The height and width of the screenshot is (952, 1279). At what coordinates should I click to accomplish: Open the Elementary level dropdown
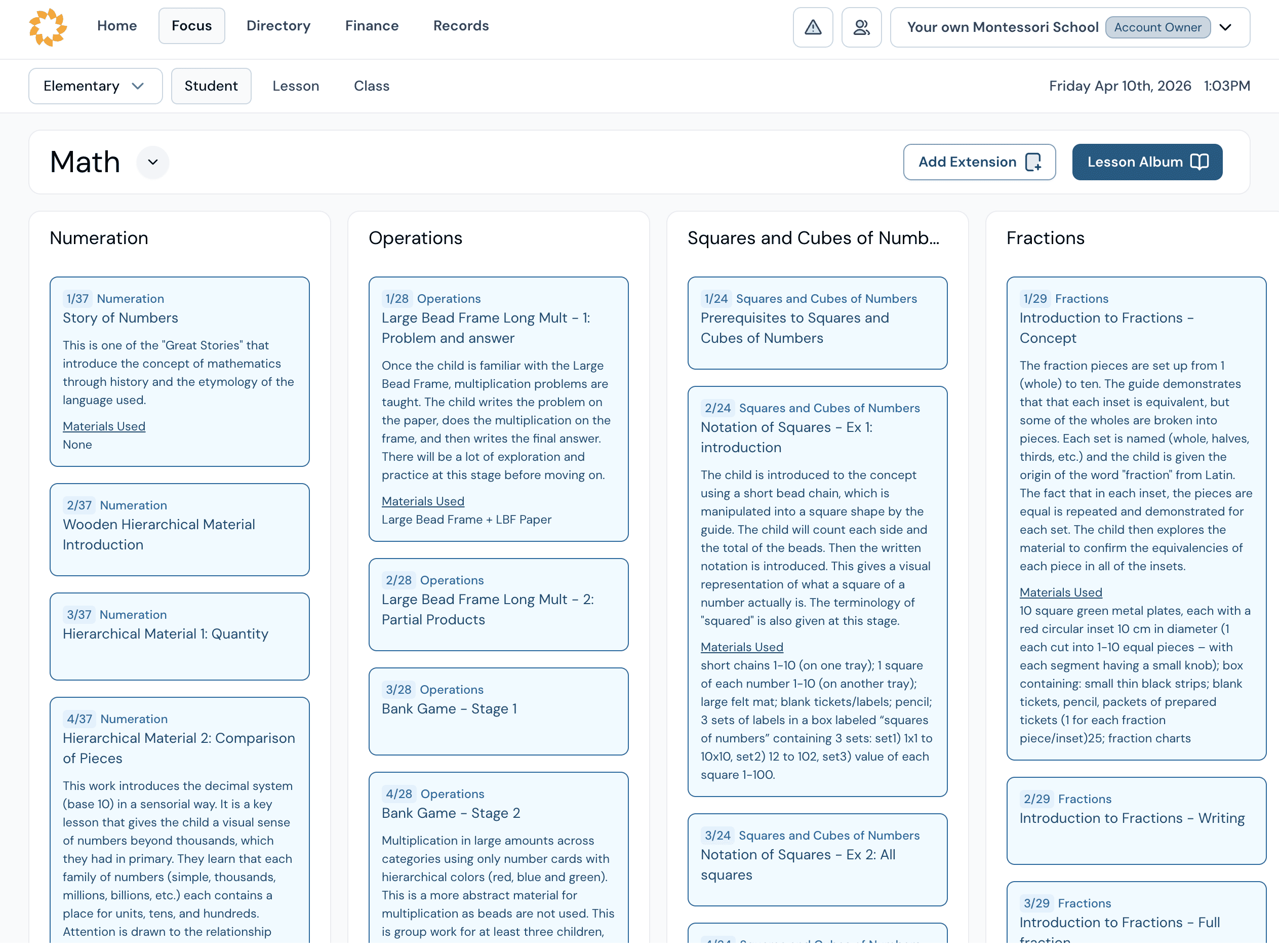[x=95, y=86]
